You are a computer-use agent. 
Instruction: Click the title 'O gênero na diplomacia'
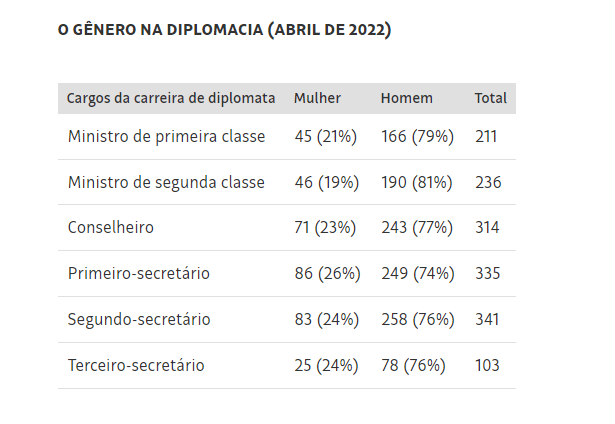pos(225,30)
